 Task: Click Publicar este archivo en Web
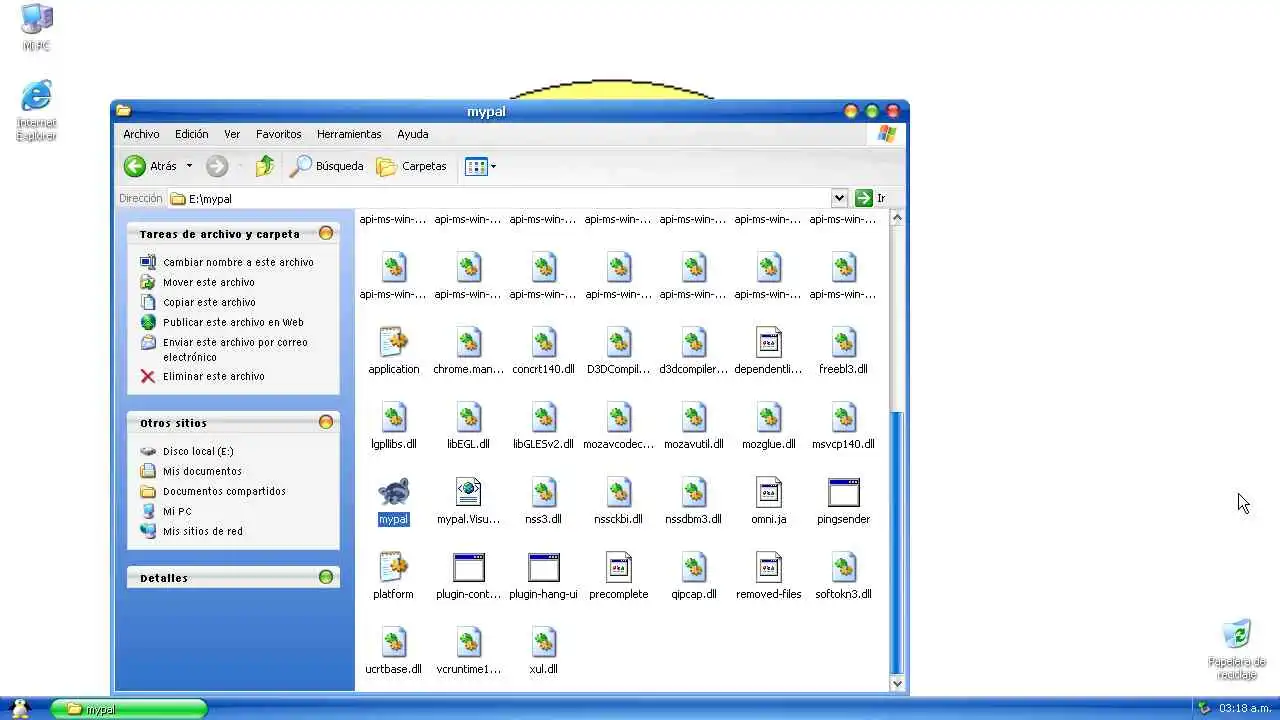tap(233, 322)
